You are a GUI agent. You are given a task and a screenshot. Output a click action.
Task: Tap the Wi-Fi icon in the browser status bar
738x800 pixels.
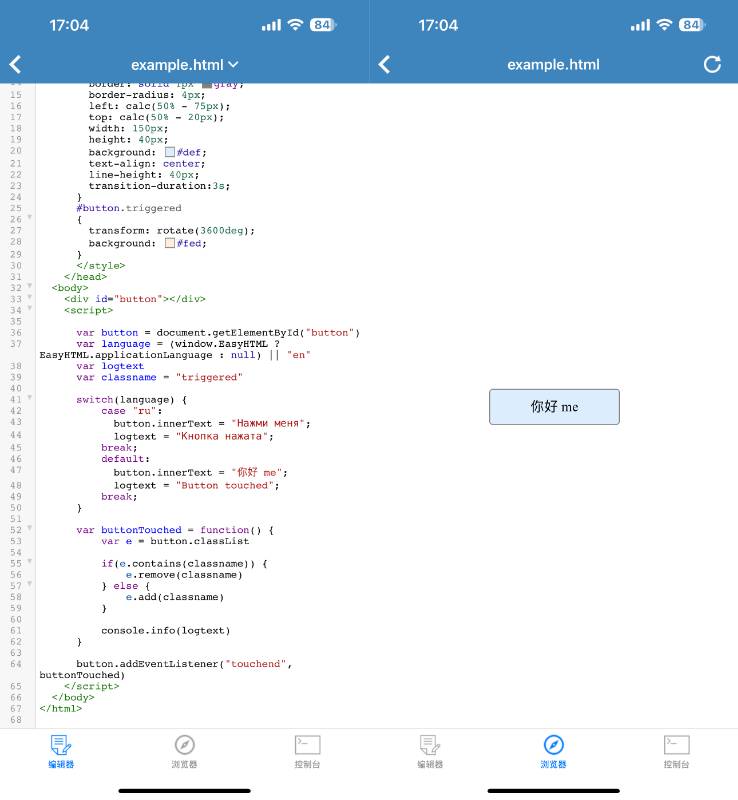click(x=664, y=24)
